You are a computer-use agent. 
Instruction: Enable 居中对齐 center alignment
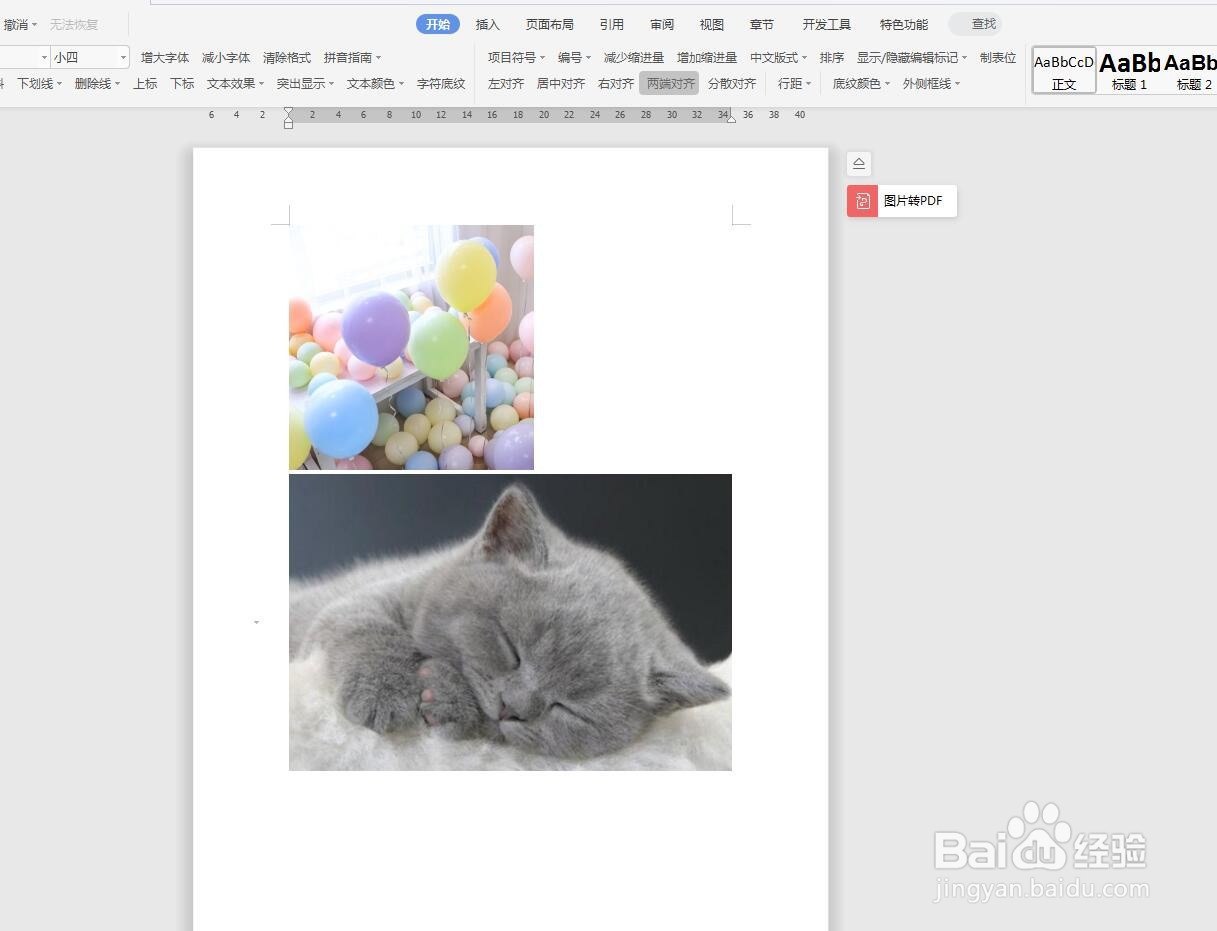(560, 83)
